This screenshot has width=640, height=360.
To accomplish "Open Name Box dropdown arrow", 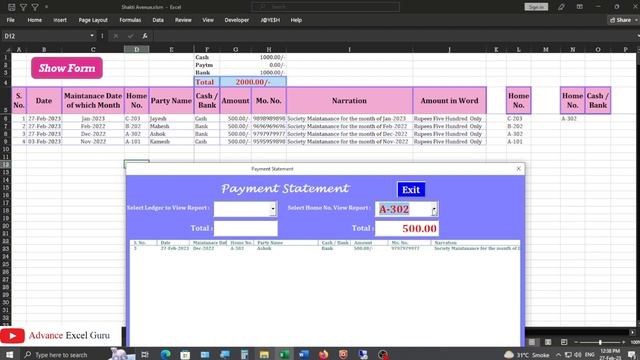I will click(x=92, y=36).
